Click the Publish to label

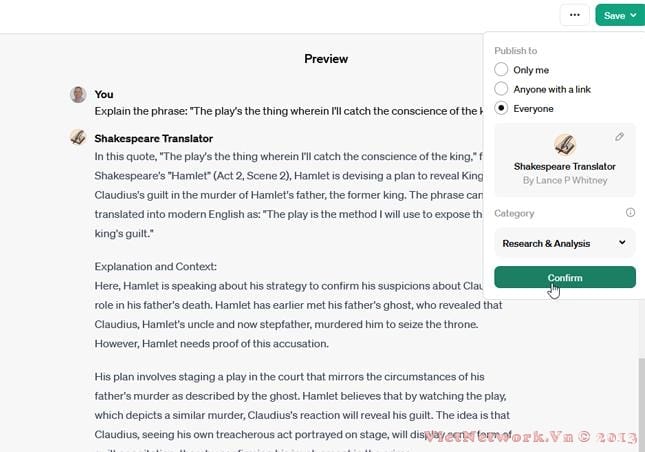(x=516, y=51)
